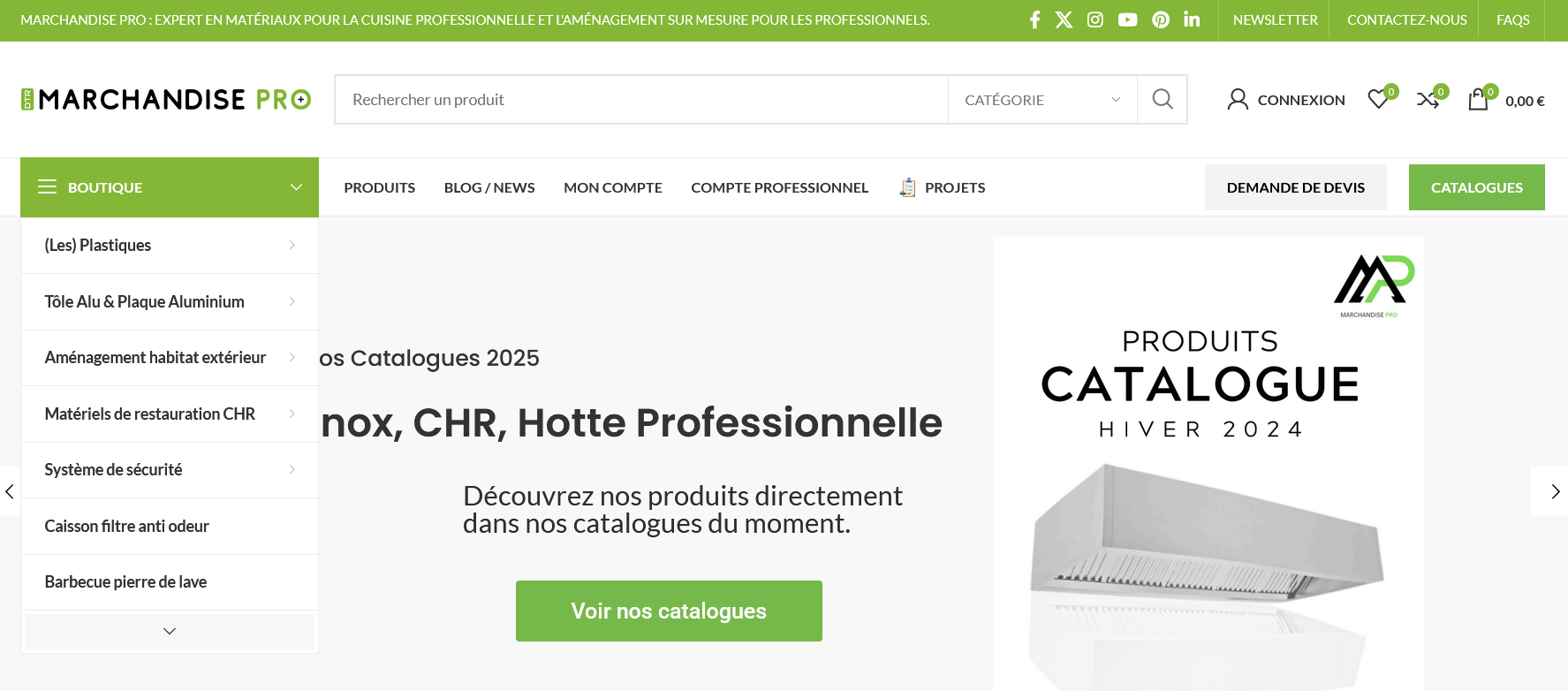Click the Connexion login link

coord(1301,100)
